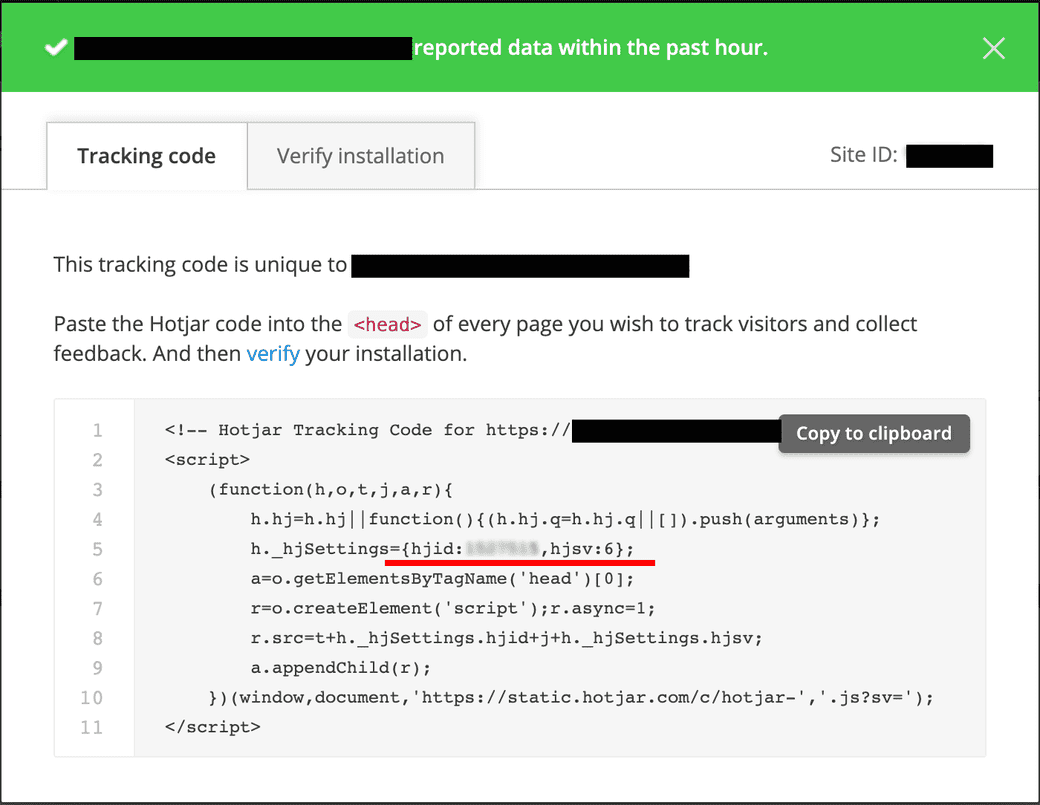Click the getElementsByTagName('head') code line
This screenshot has height=805, width=1040.
click(442, 579)
